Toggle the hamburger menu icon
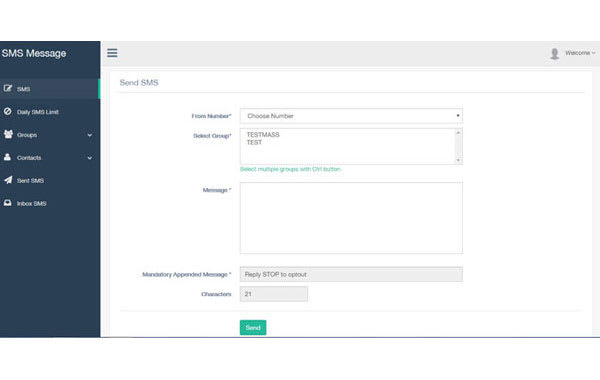Screen dimensions: 600x380 pyautogui.click(x=112, y=53)
